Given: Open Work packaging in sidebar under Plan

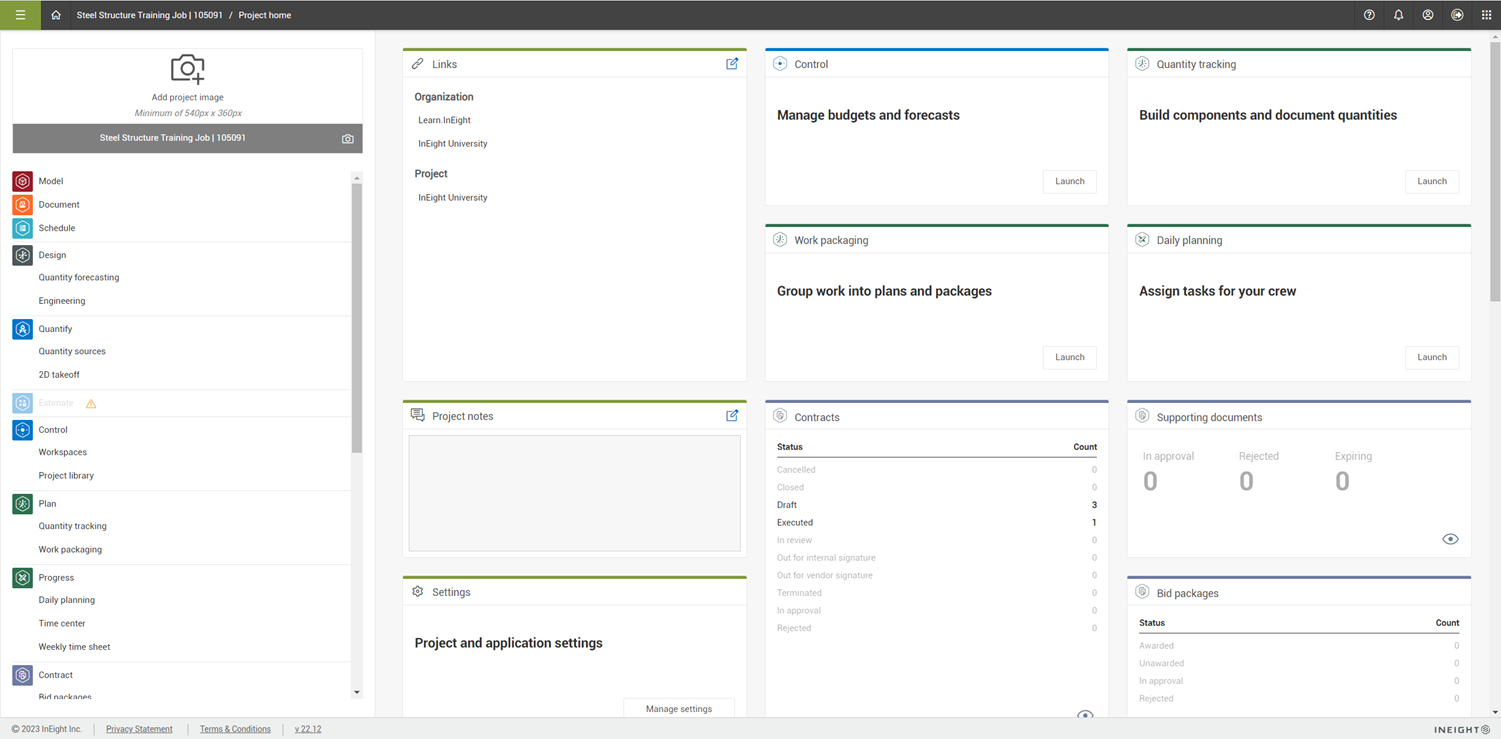Looking at the screenshot, I should [70, 549].
